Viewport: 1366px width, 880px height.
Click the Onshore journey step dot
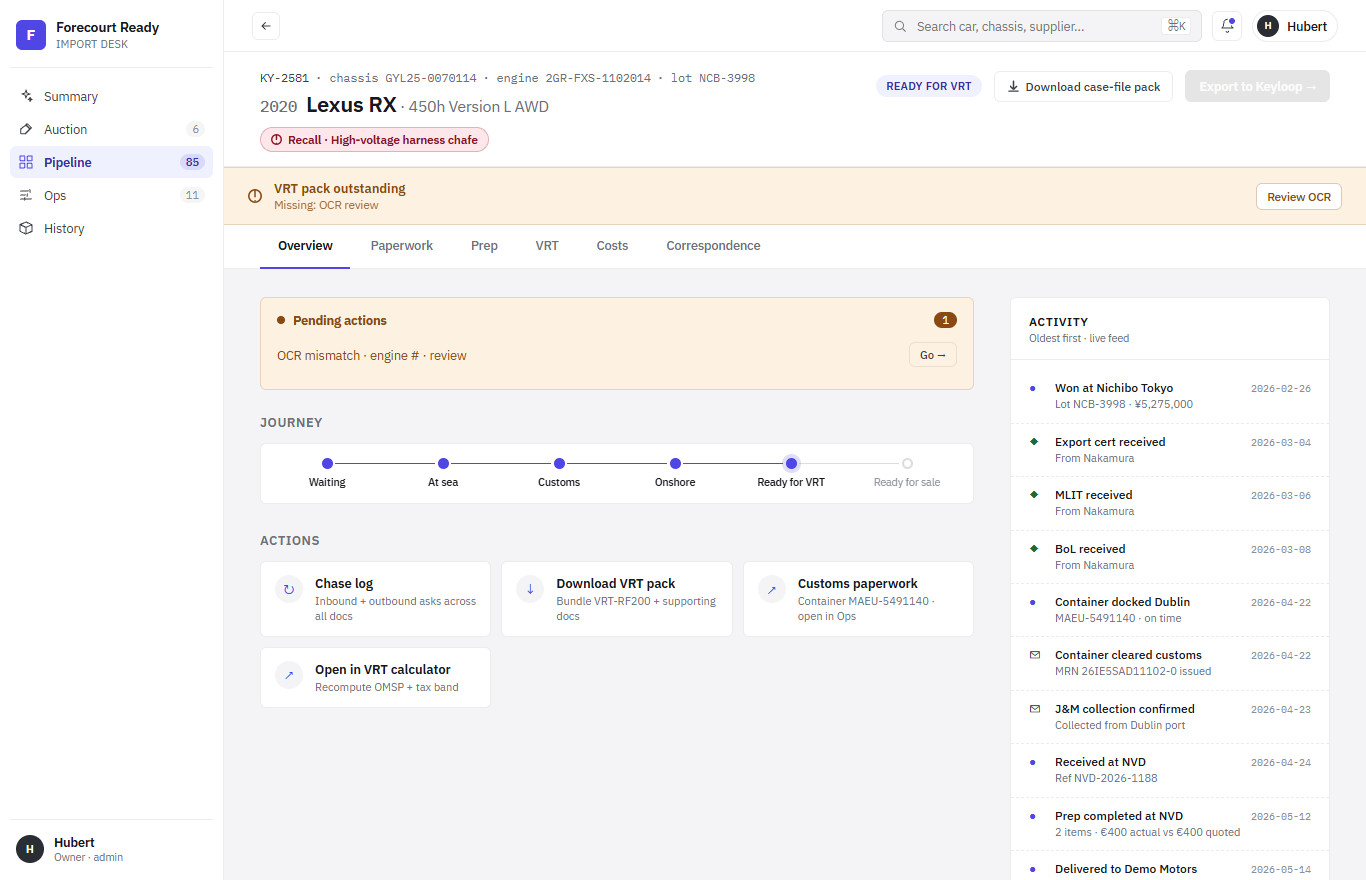coord(675,463)
